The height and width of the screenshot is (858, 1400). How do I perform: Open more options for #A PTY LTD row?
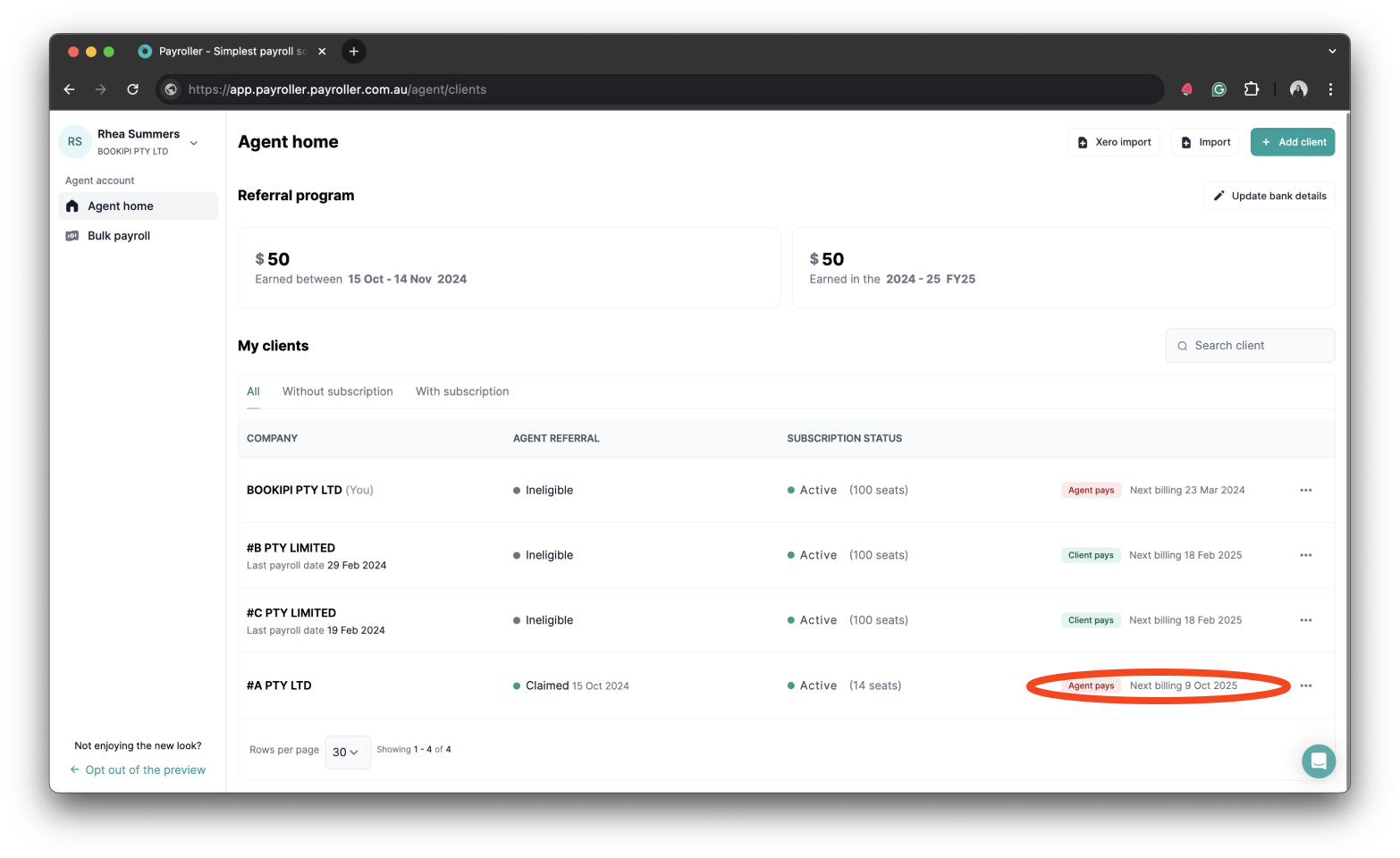point(1306,686)
